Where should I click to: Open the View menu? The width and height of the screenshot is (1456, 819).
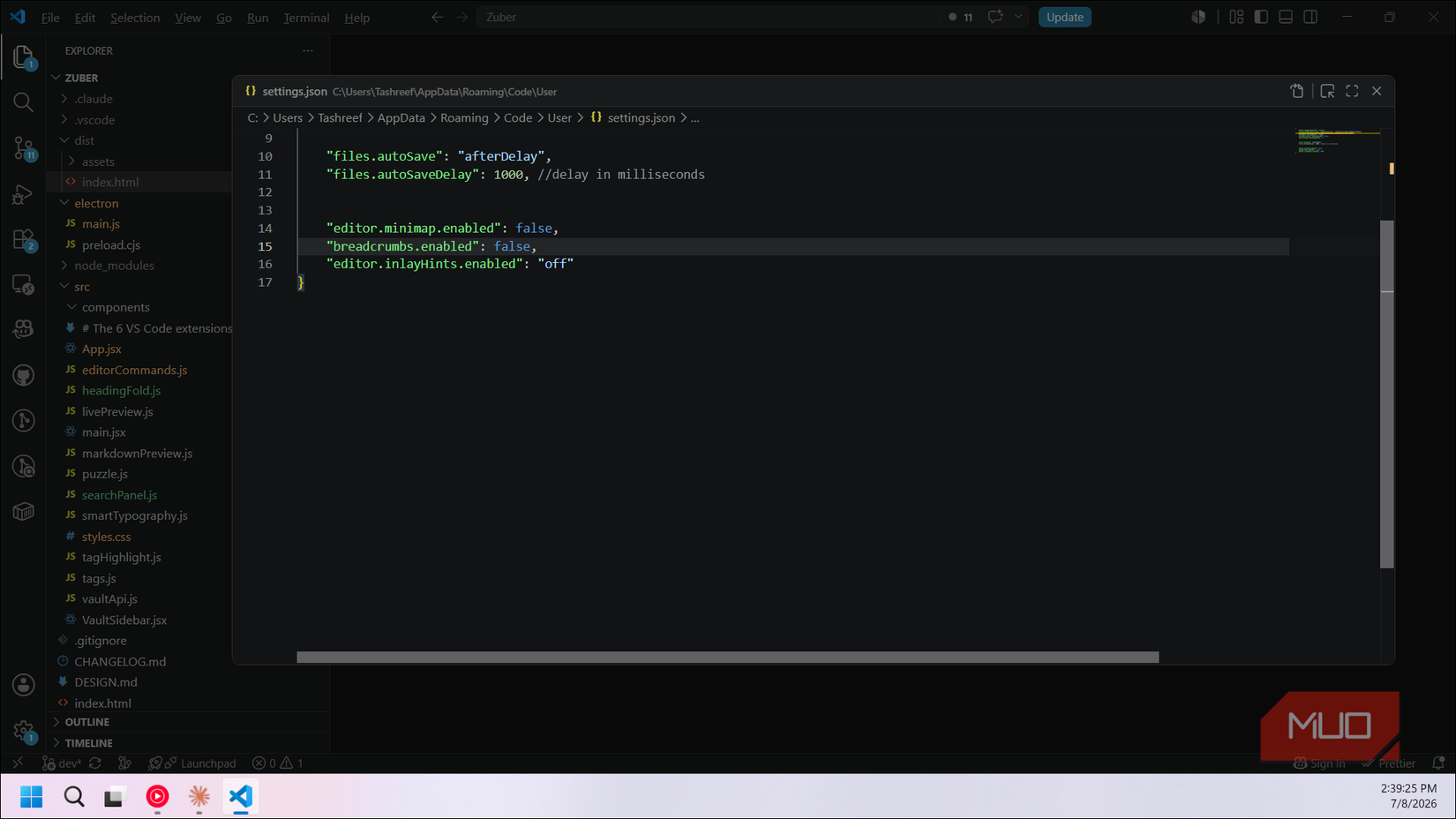pos(187,18)
